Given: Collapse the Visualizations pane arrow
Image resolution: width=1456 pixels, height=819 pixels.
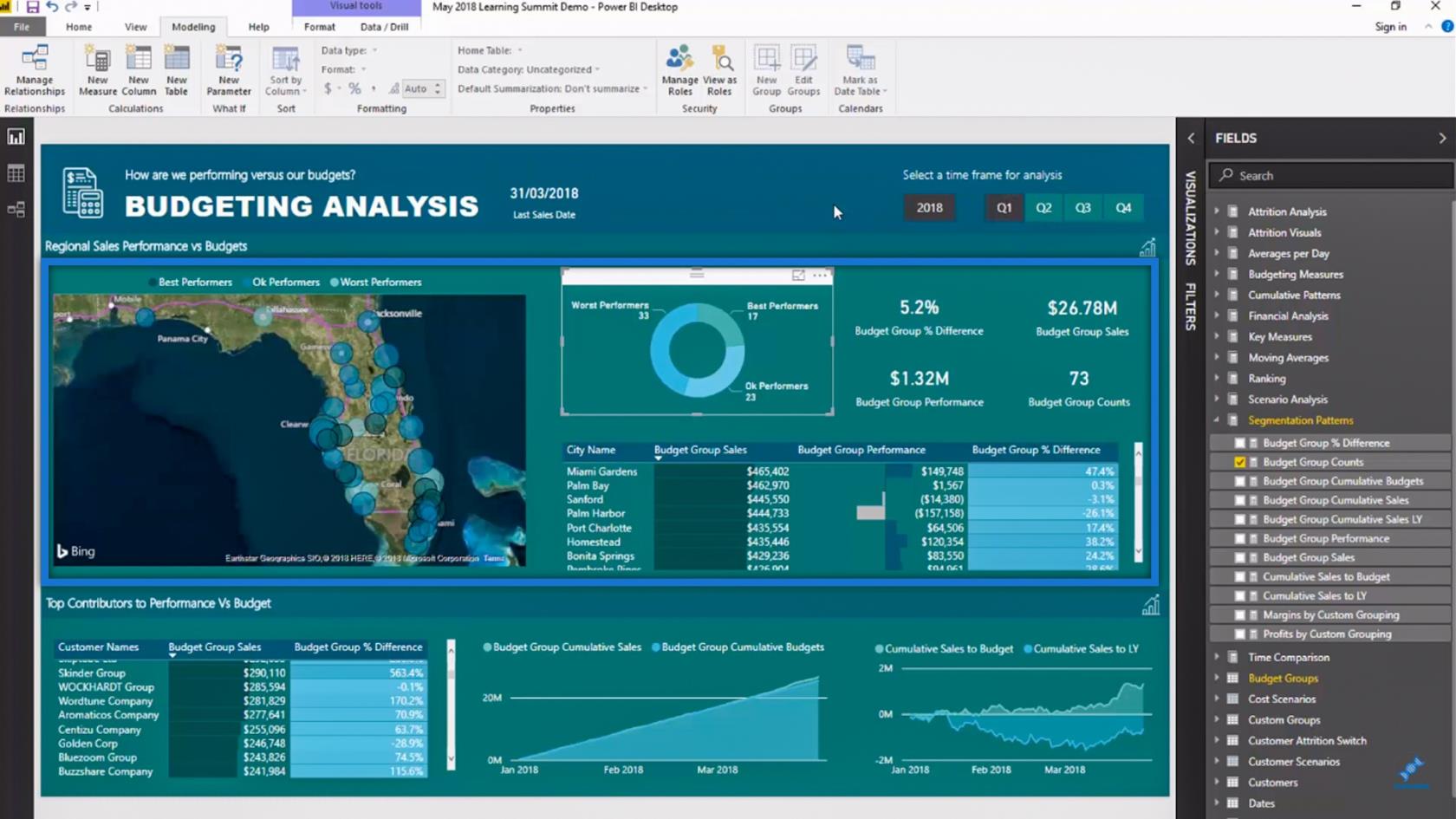Looking at the screenshot, I should (1191, 138).
